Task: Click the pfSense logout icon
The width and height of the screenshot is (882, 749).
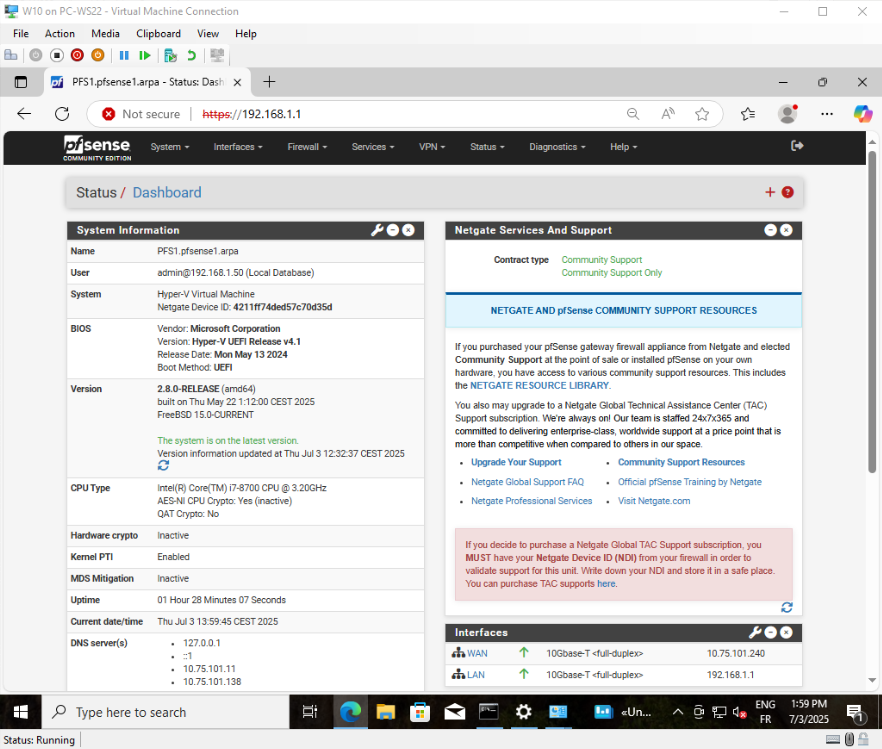Action: pyautogui.click(x=797, y=146)
